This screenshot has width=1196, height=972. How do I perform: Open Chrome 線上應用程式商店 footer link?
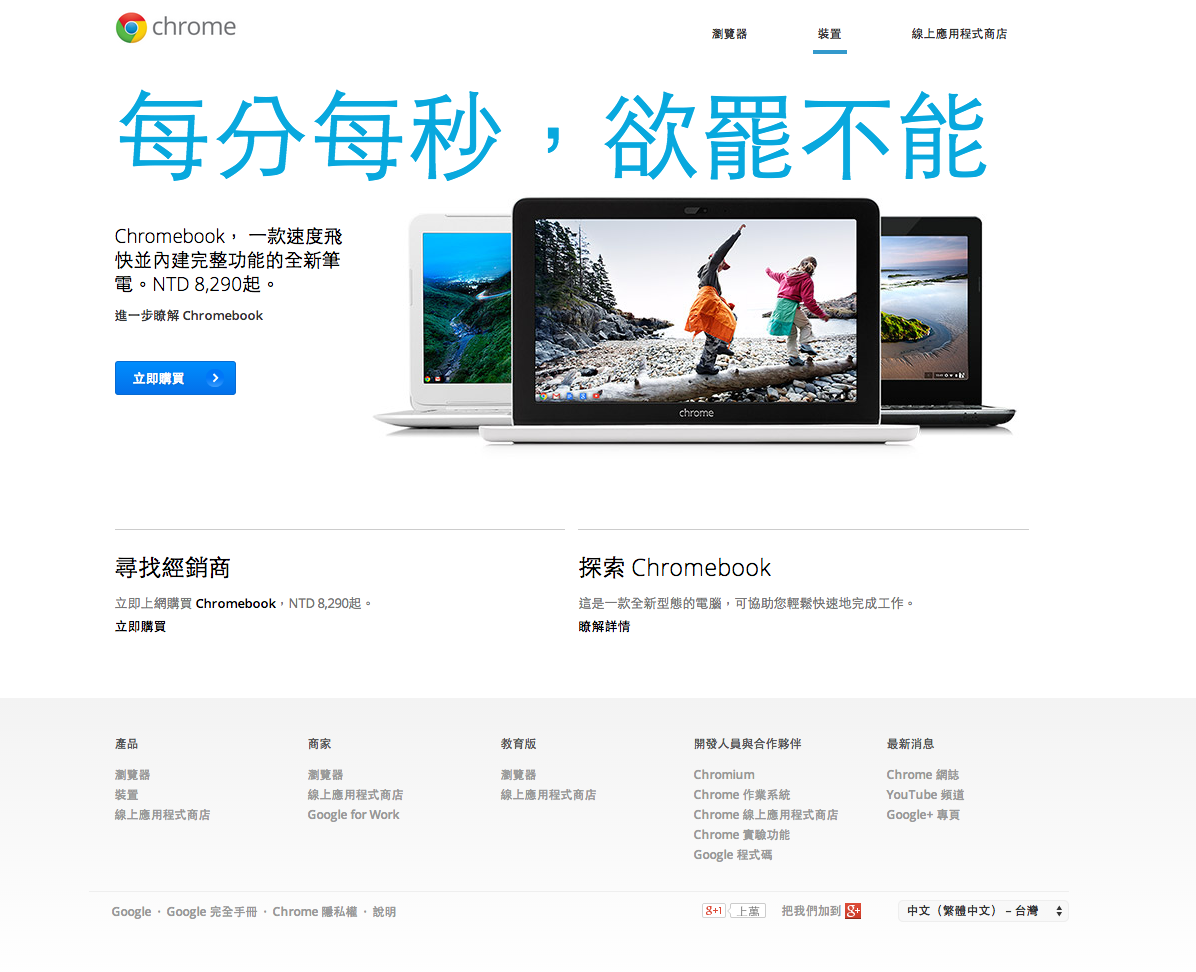coord(766,815)
